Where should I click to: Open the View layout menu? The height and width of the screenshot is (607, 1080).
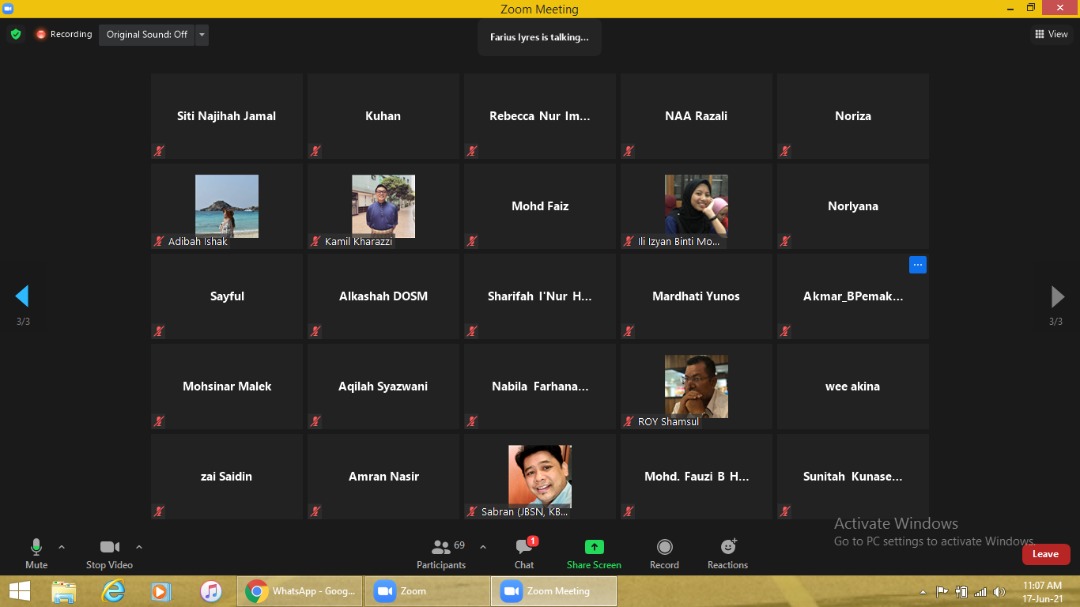pos(1051,34)
